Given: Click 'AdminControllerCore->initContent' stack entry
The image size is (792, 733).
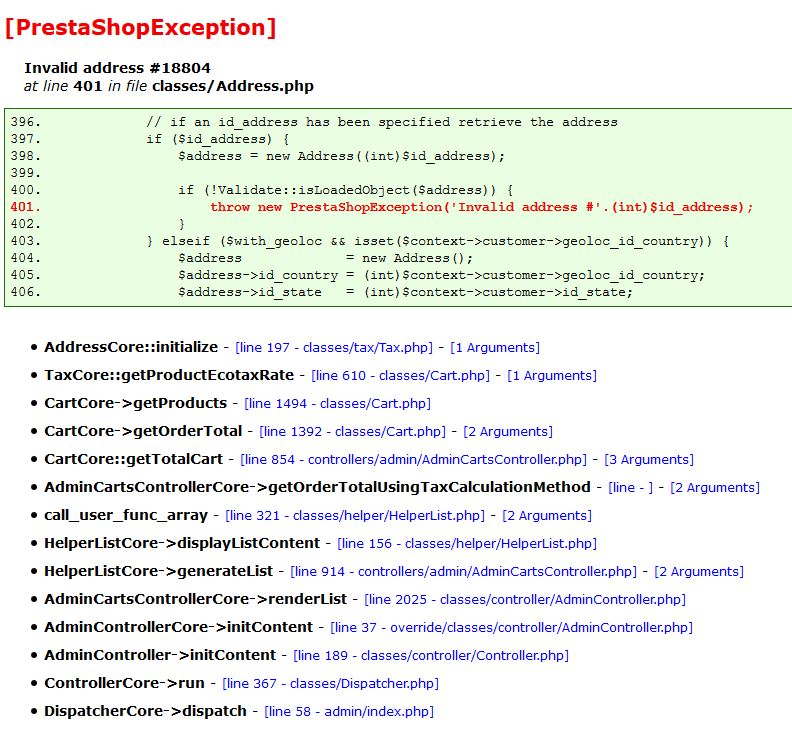Looking at the screenshot, I should (178, 627).
